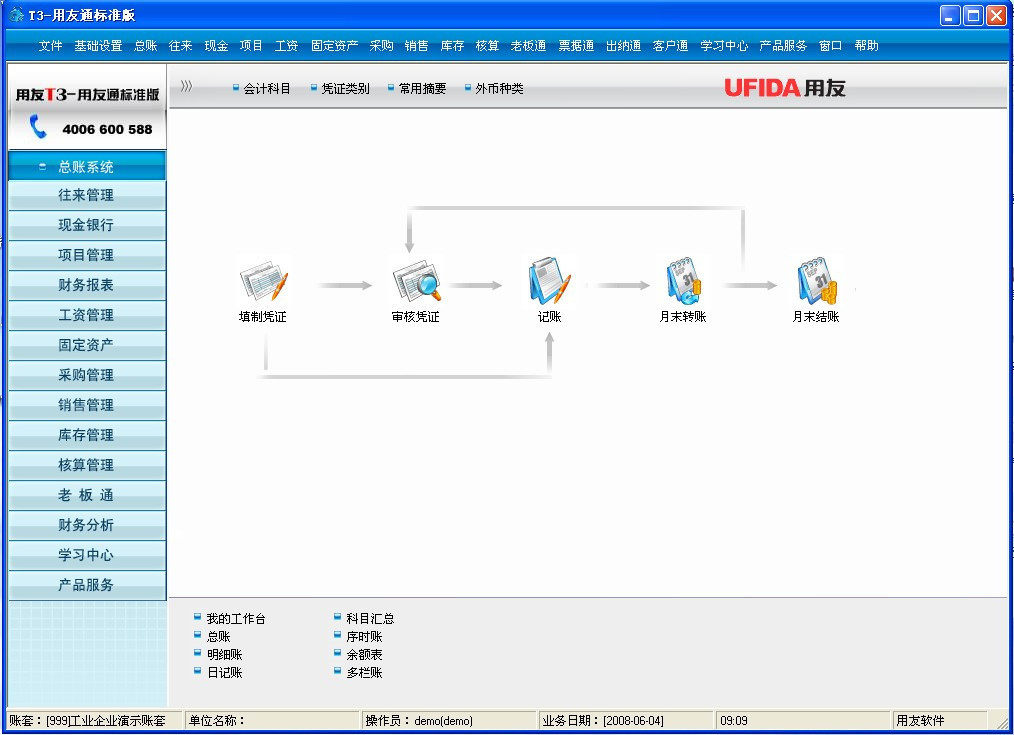Open the 基础设置 menu
The image size is (1014, 735).
tap(98, 46)
